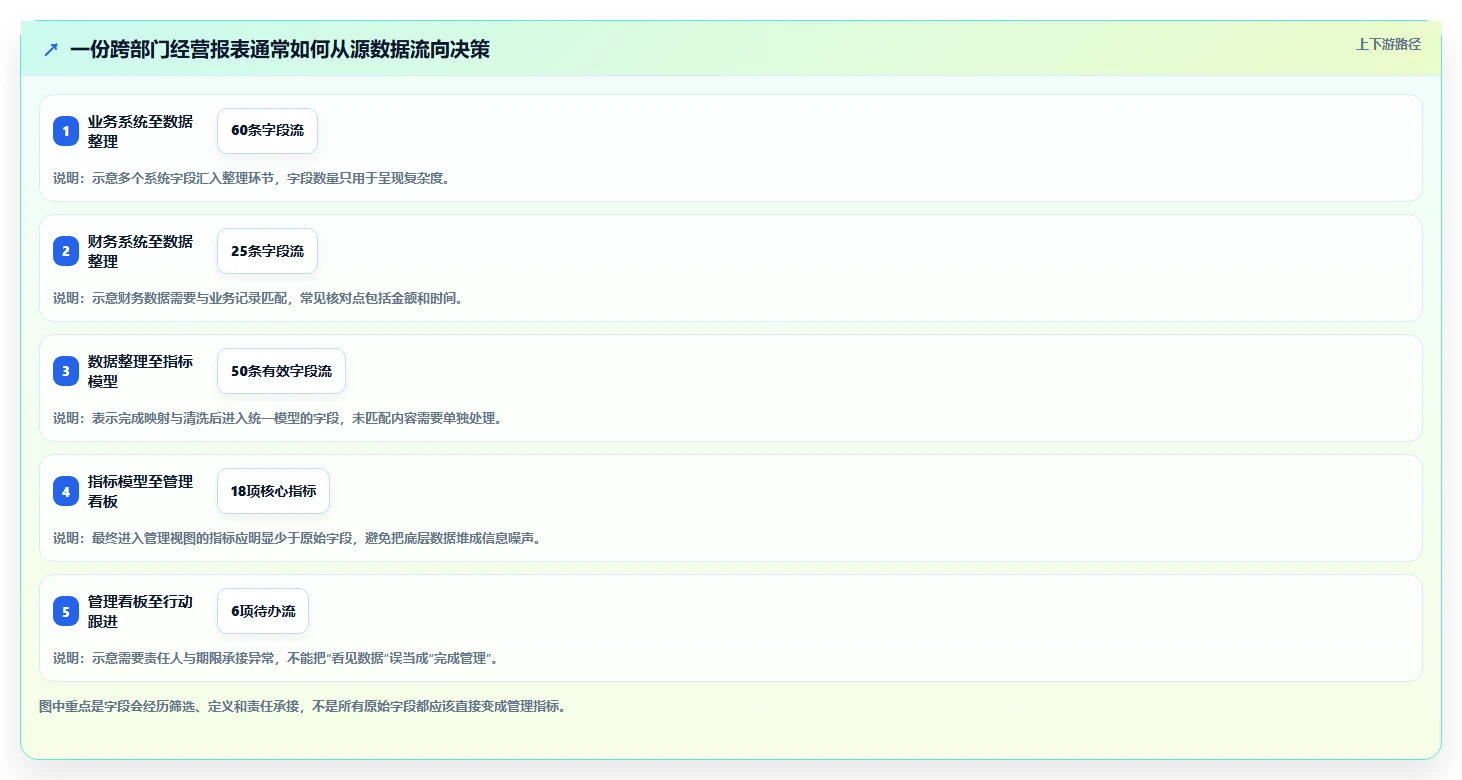The height and width of the screenshot is (780, 1462).
Task: Click the 18项核心指标 pill
Action: point(273,491)
